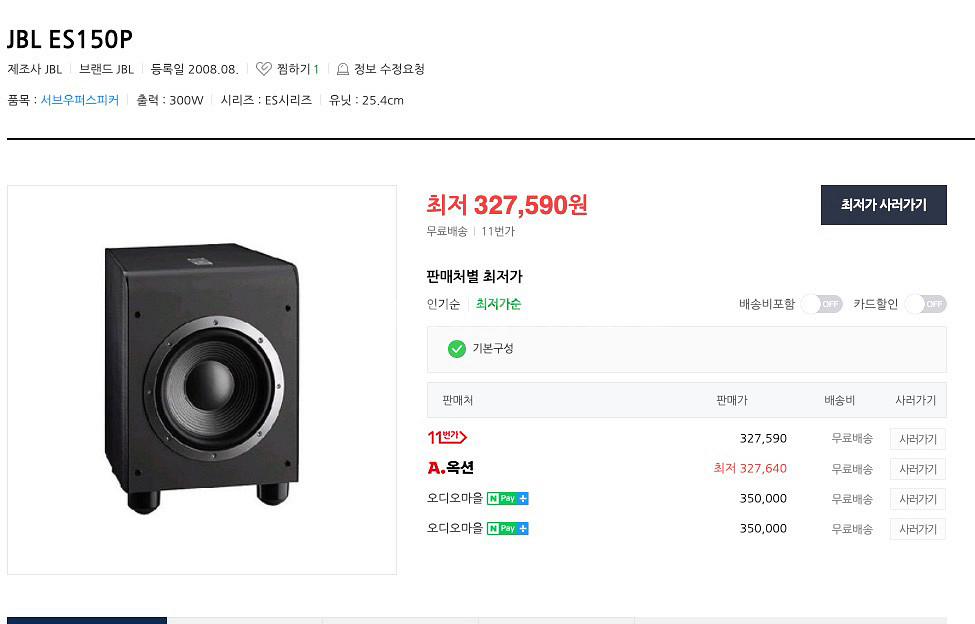The image size is (975, 624).
Task: Open the 서브우퍼스피커 category link
Action: 80,100
